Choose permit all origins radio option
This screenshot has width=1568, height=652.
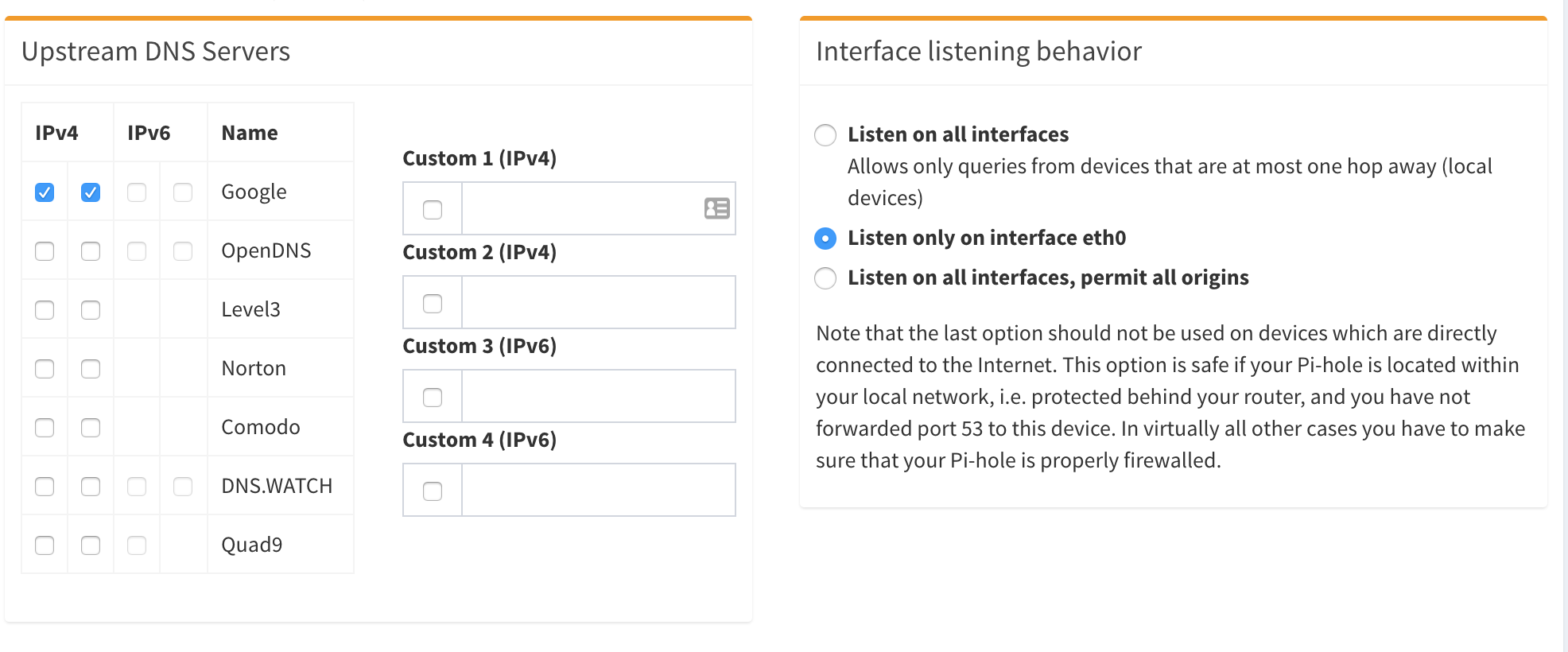825,278
